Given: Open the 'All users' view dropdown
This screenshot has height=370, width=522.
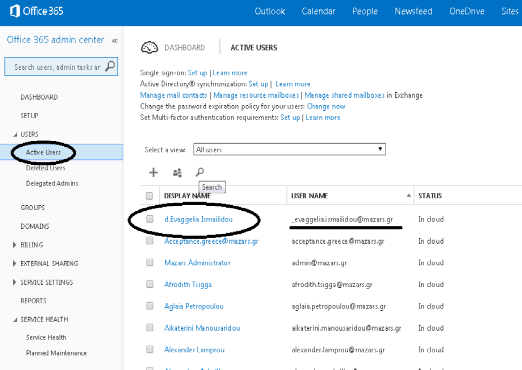Looking at the screenshot, I should pyautogui.click(x=289, y=149).
